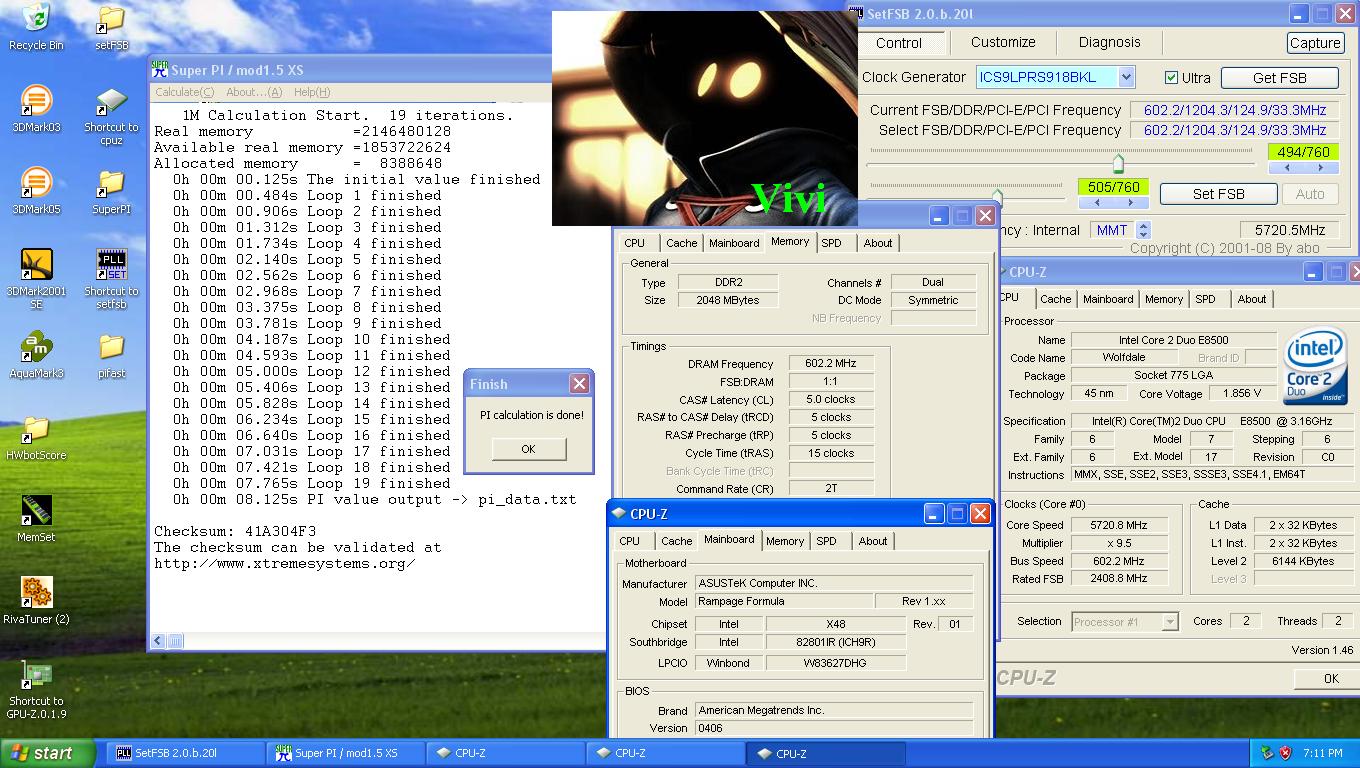Screen dimensions: 1360x768
Task: Click the disabled Auto button in SetFSB
Action: [x=1310, y=194]
